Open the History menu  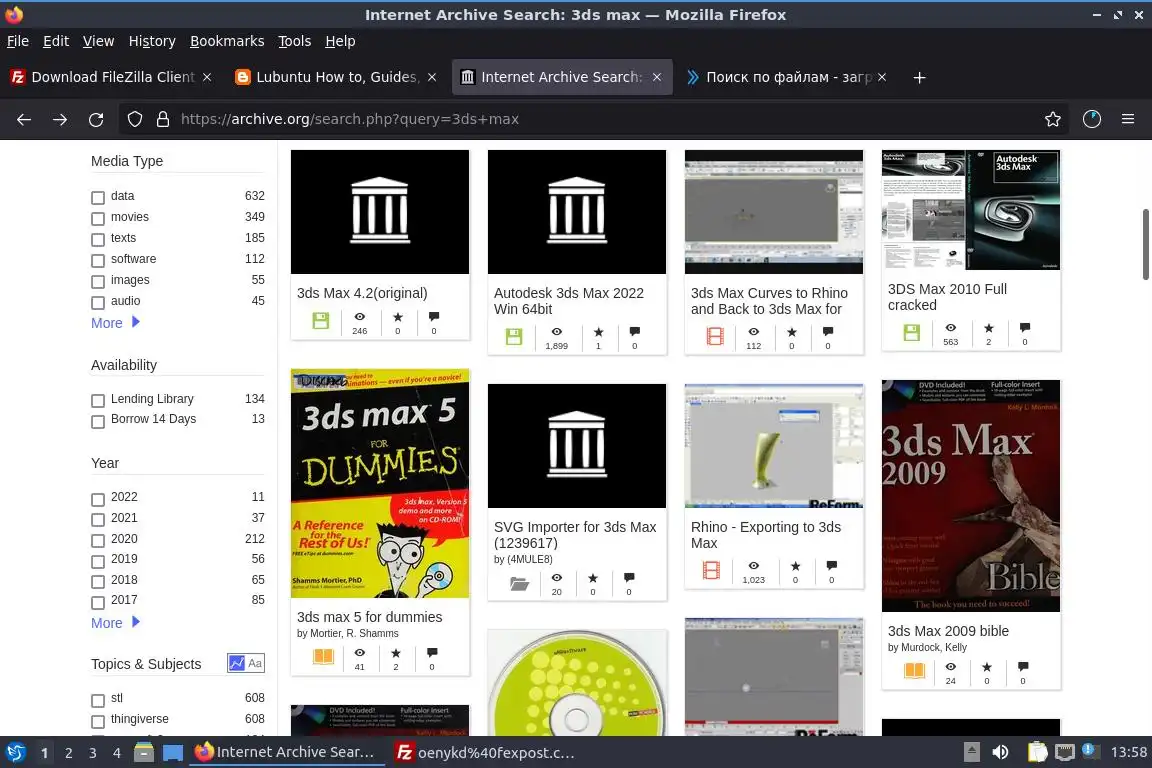[x=152, y=41]
